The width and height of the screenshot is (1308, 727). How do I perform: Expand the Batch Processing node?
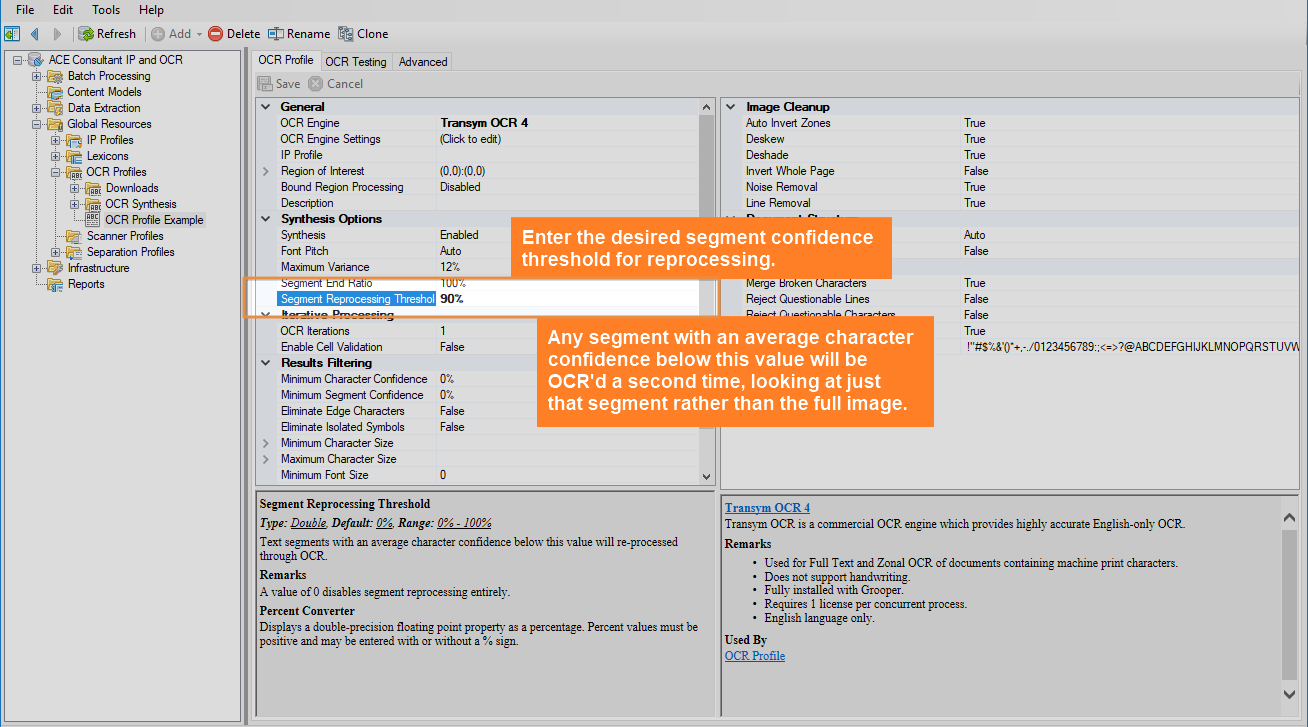[x=36, y=76]
